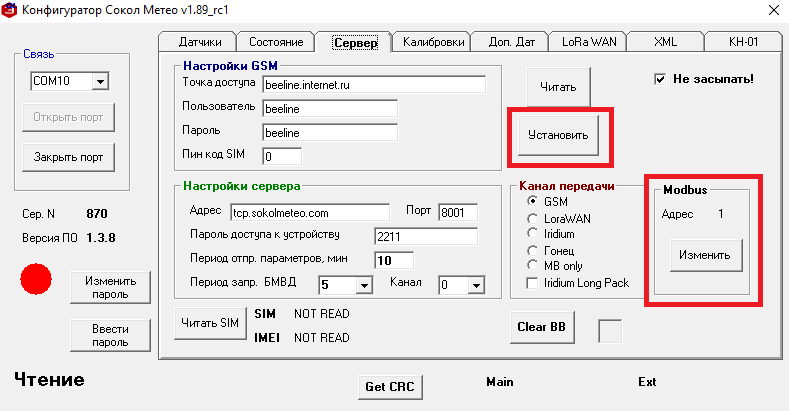Click the Изменить пароль button

(x=110, y=287)
